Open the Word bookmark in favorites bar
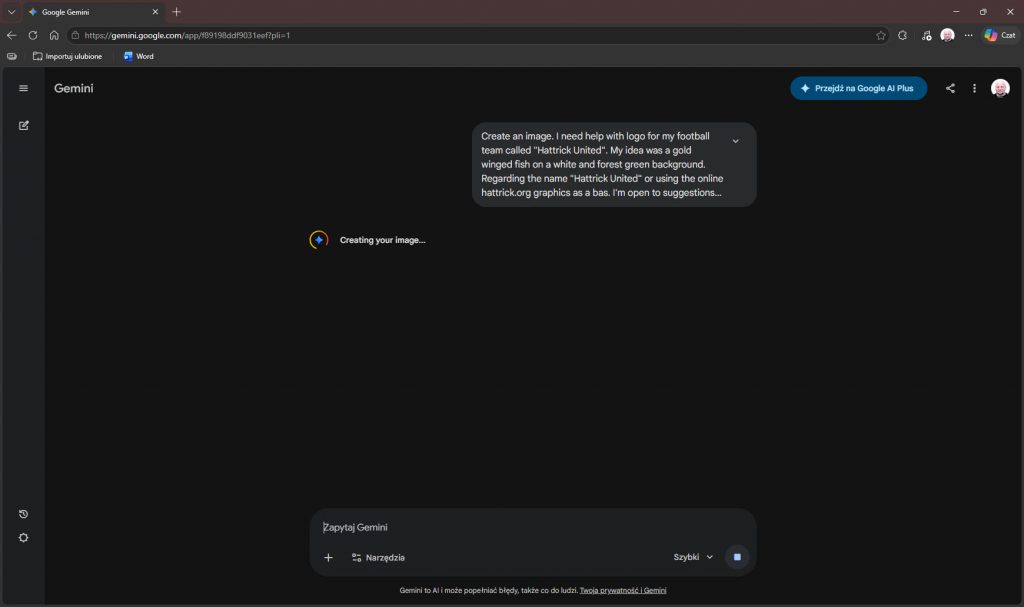The width and height of the screenshot is (1024, 607). (138, 56)
